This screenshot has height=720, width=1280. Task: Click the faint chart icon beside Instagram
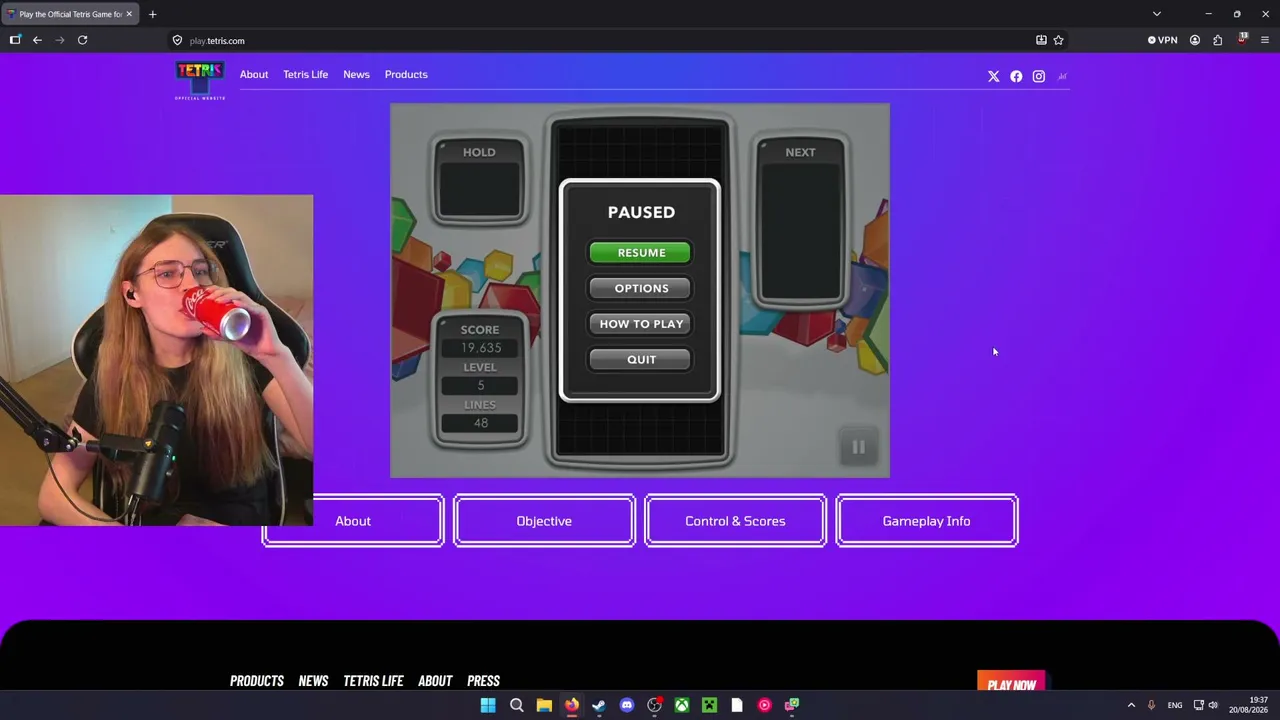[x=1062, y=76]
